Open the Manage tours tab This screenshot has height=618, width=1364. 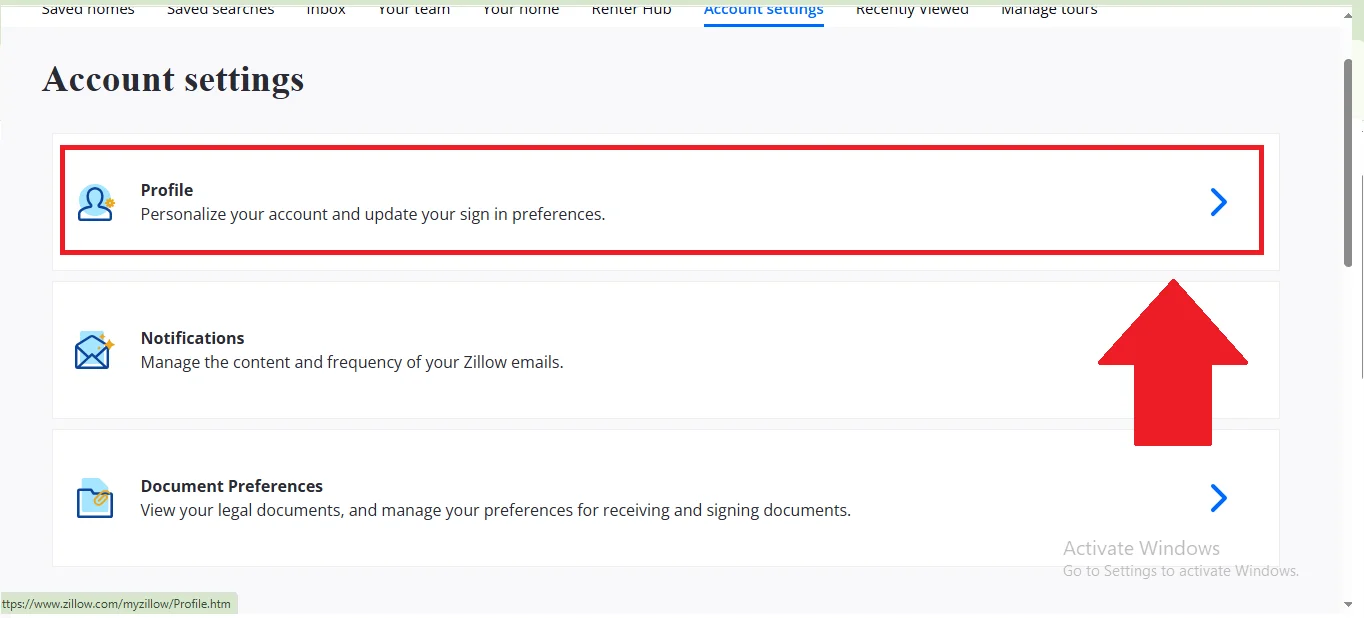[x=1049, y=9]
